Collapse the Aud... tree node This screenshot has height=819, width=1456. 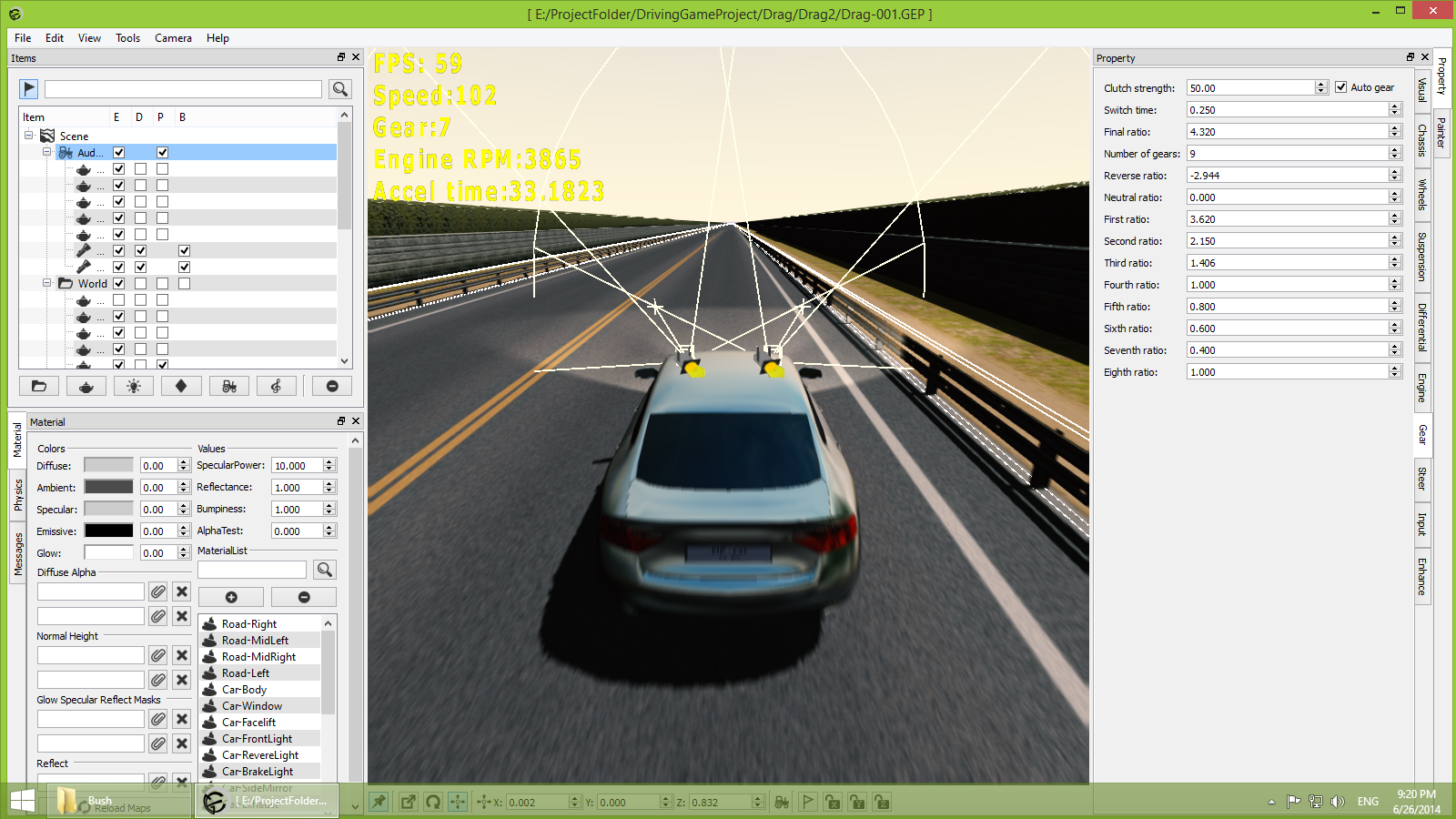(46, 152)
